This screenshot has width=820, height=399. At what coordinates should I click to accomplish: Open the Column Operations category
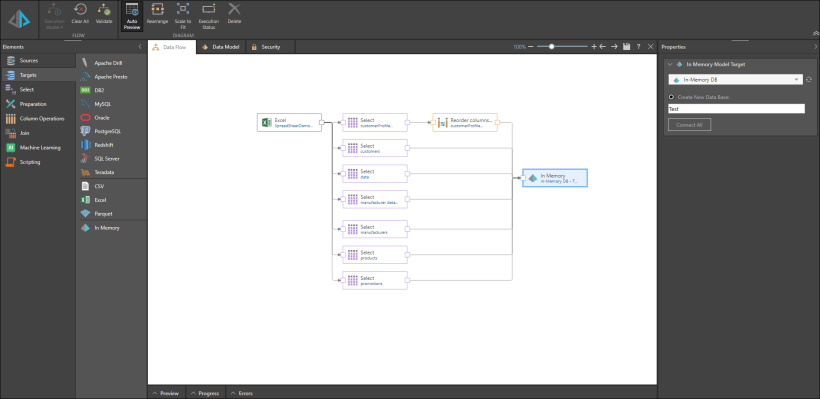pyautogui.click(x=38, y=119)
